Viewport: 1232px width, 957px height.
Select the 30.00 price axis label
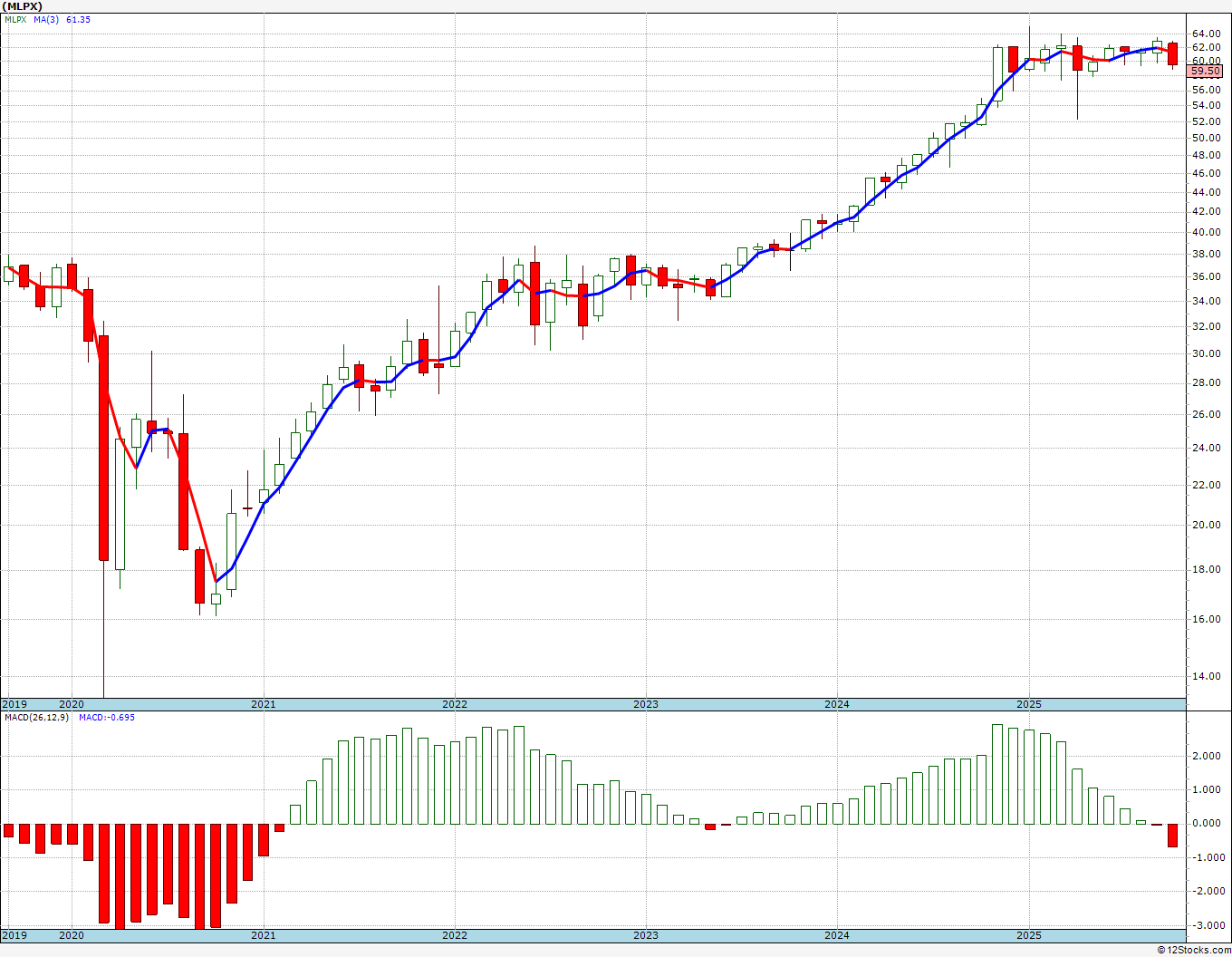click(1206, 353)
